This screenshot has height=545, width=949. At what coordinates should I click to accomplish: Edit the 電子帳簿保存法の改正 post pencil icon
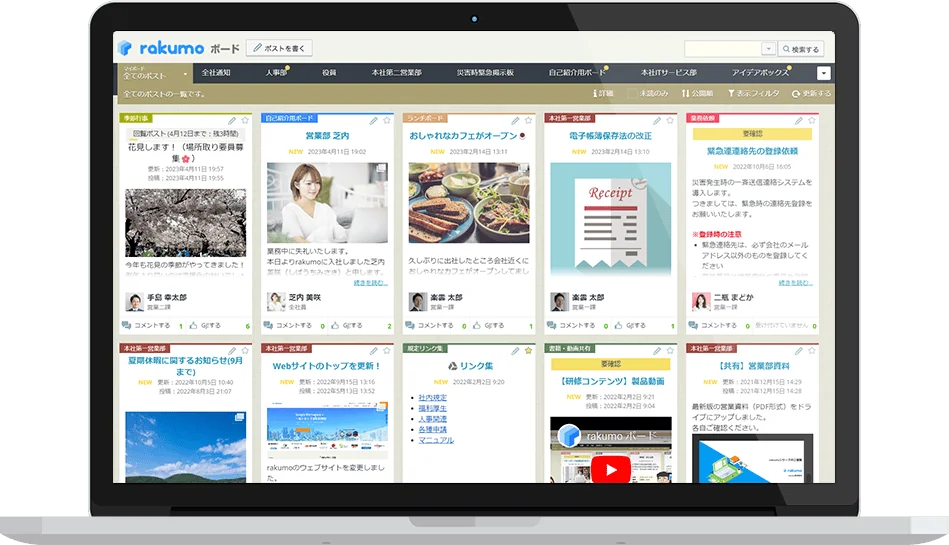point(657,121)
